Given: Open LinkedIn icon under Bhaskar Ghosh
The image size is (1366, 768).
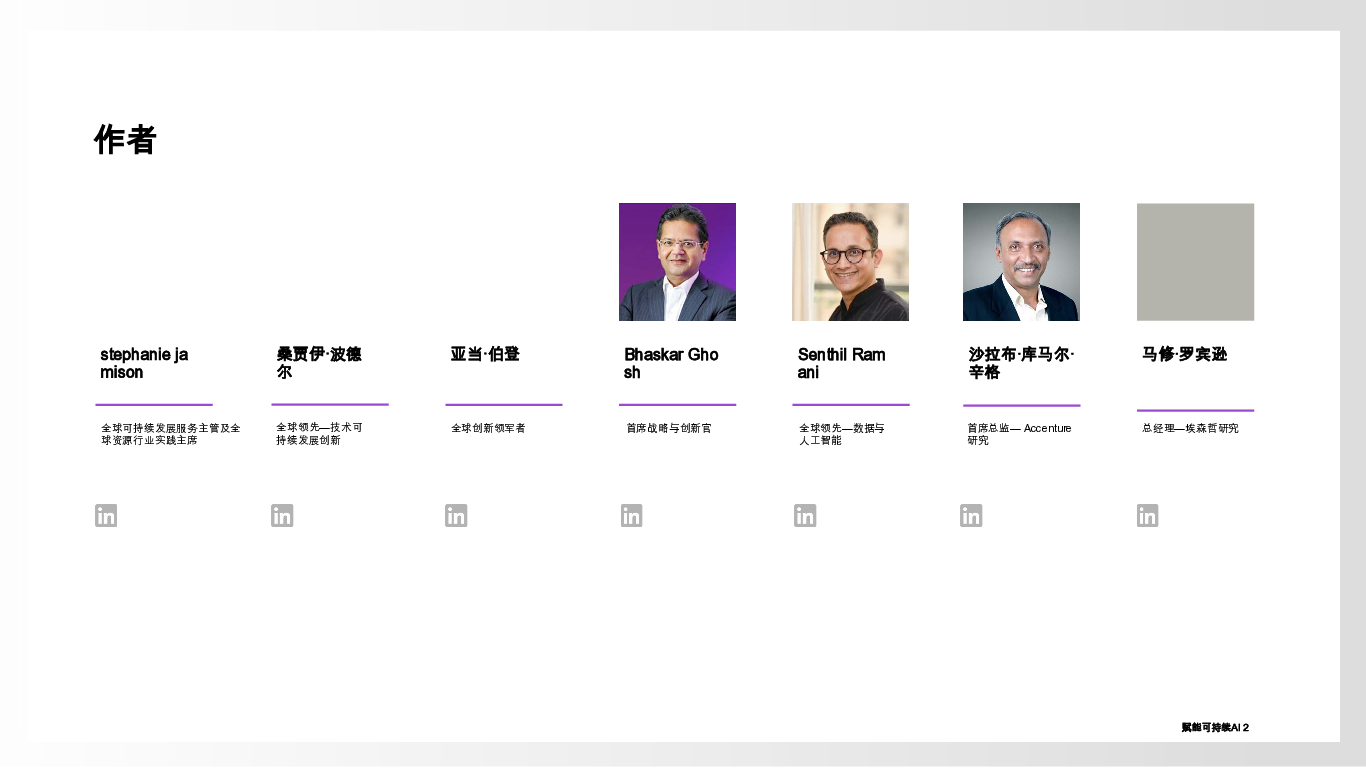Looking at the screenshot, I should pos(631,516).
